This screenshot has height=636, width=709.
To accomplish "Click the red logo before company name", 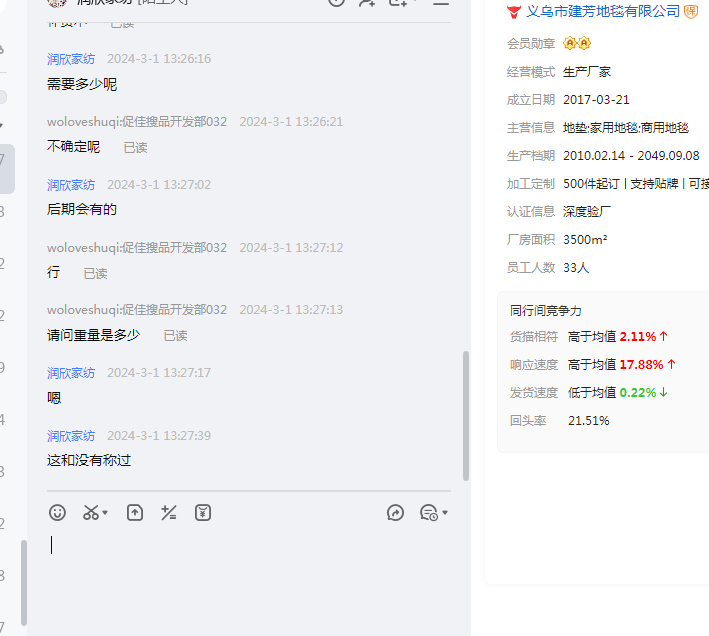I will (514, 11).
